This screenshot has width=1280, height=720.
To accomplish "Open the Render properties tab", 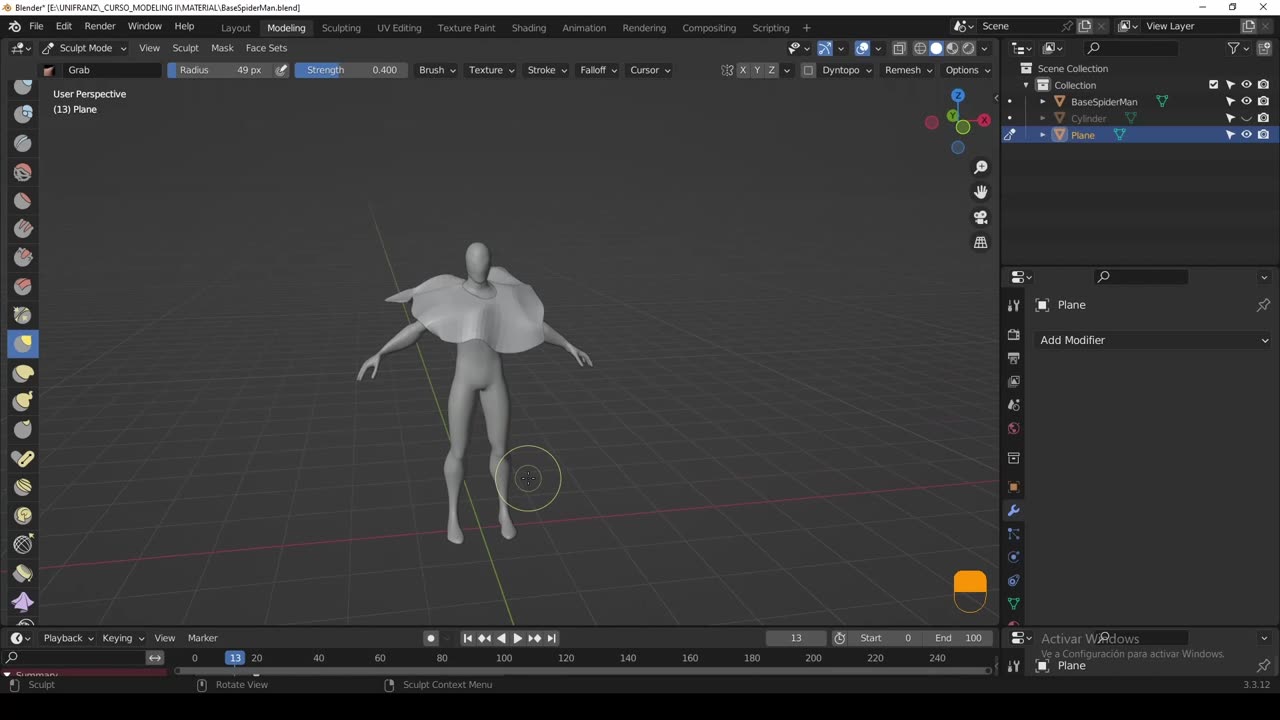I will pos(1014,335).
